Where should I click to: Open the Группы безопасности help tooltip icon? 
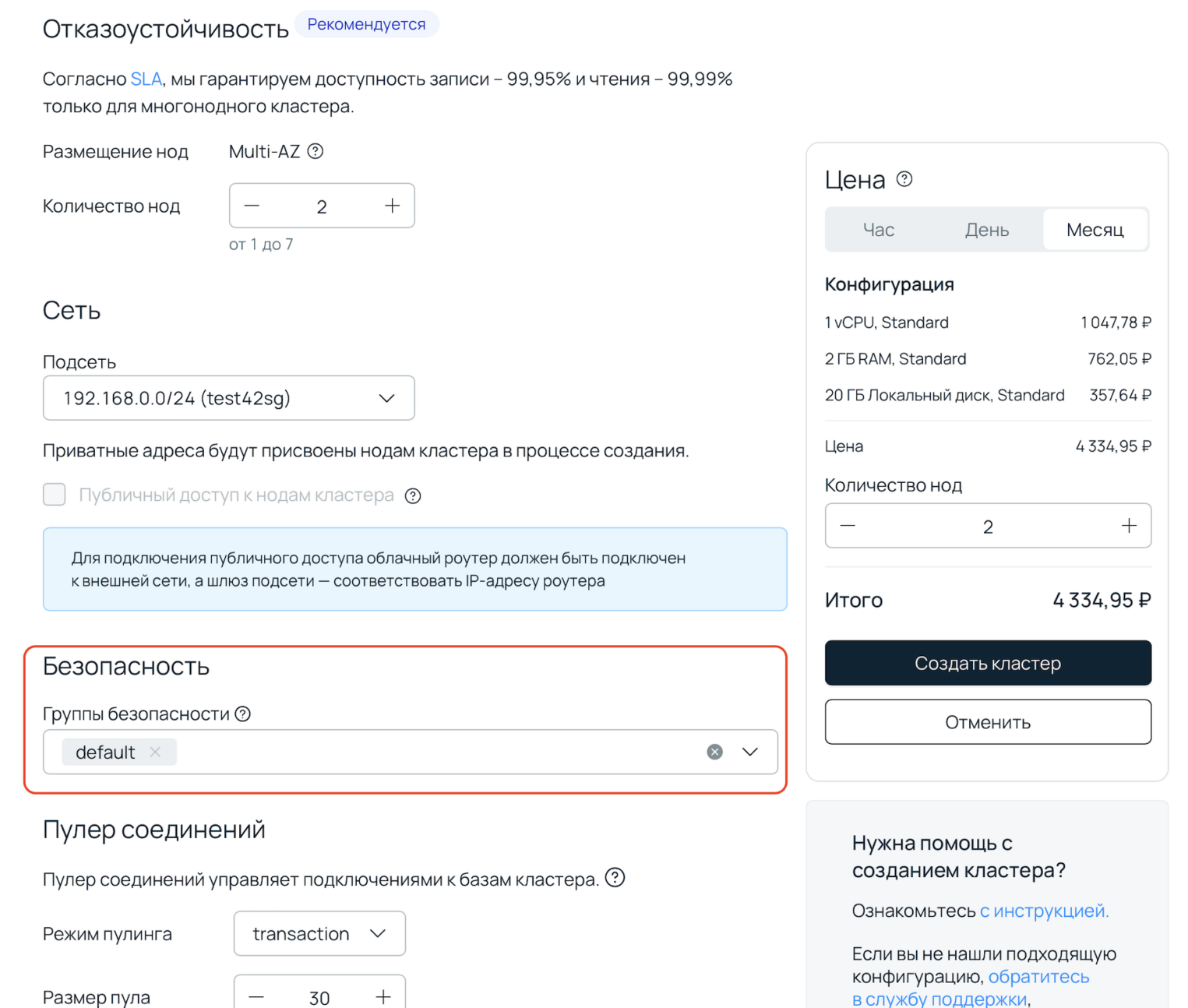tap(243, 714)
